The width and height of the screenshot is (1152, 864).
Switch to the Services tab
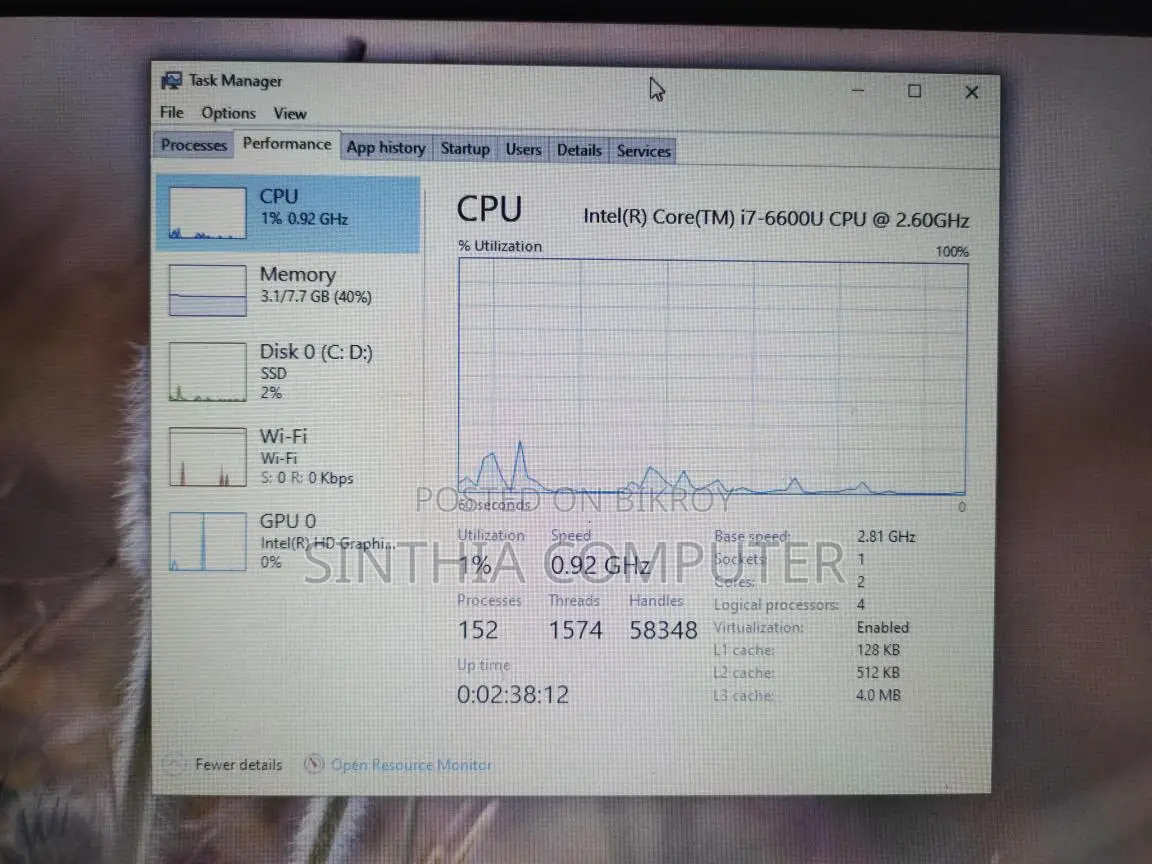point(644,151)
